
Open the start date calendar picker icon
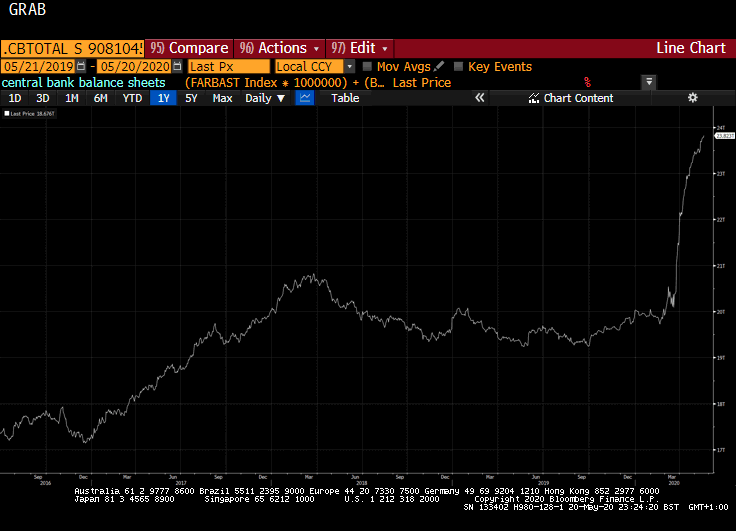point(81,66)
